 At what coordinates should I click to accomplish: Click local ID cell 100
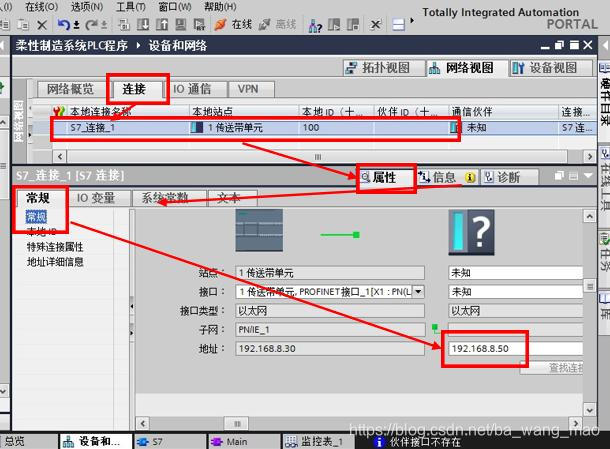(x=336, y=128)
